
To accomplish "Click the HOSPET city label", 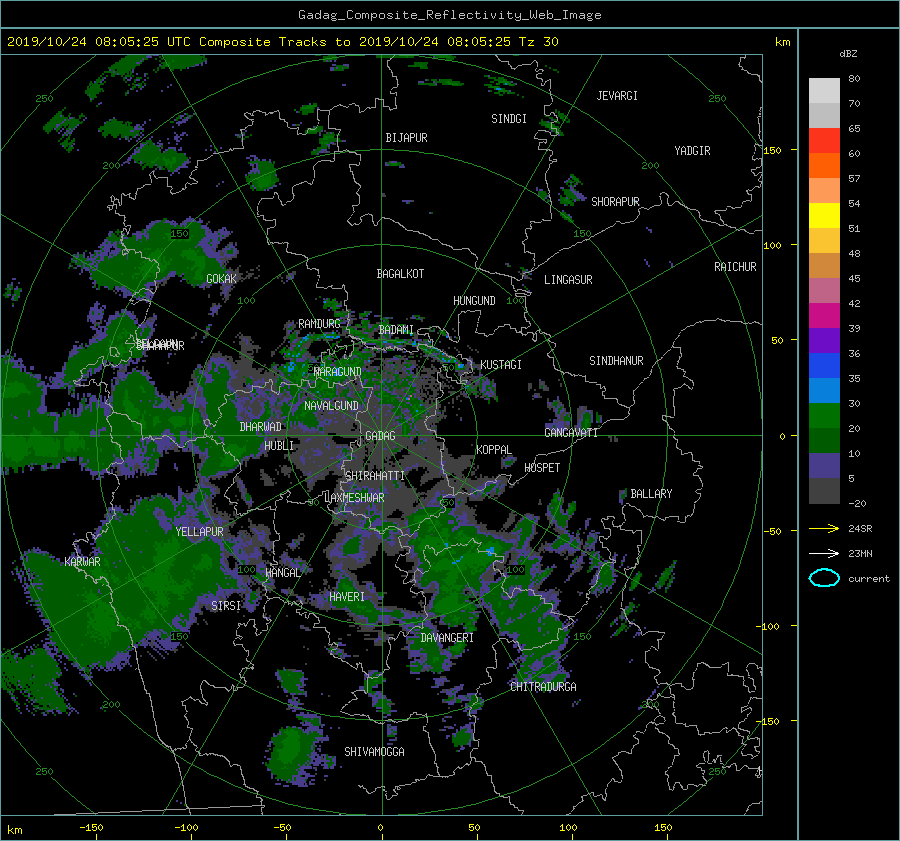I will [542, 468].
